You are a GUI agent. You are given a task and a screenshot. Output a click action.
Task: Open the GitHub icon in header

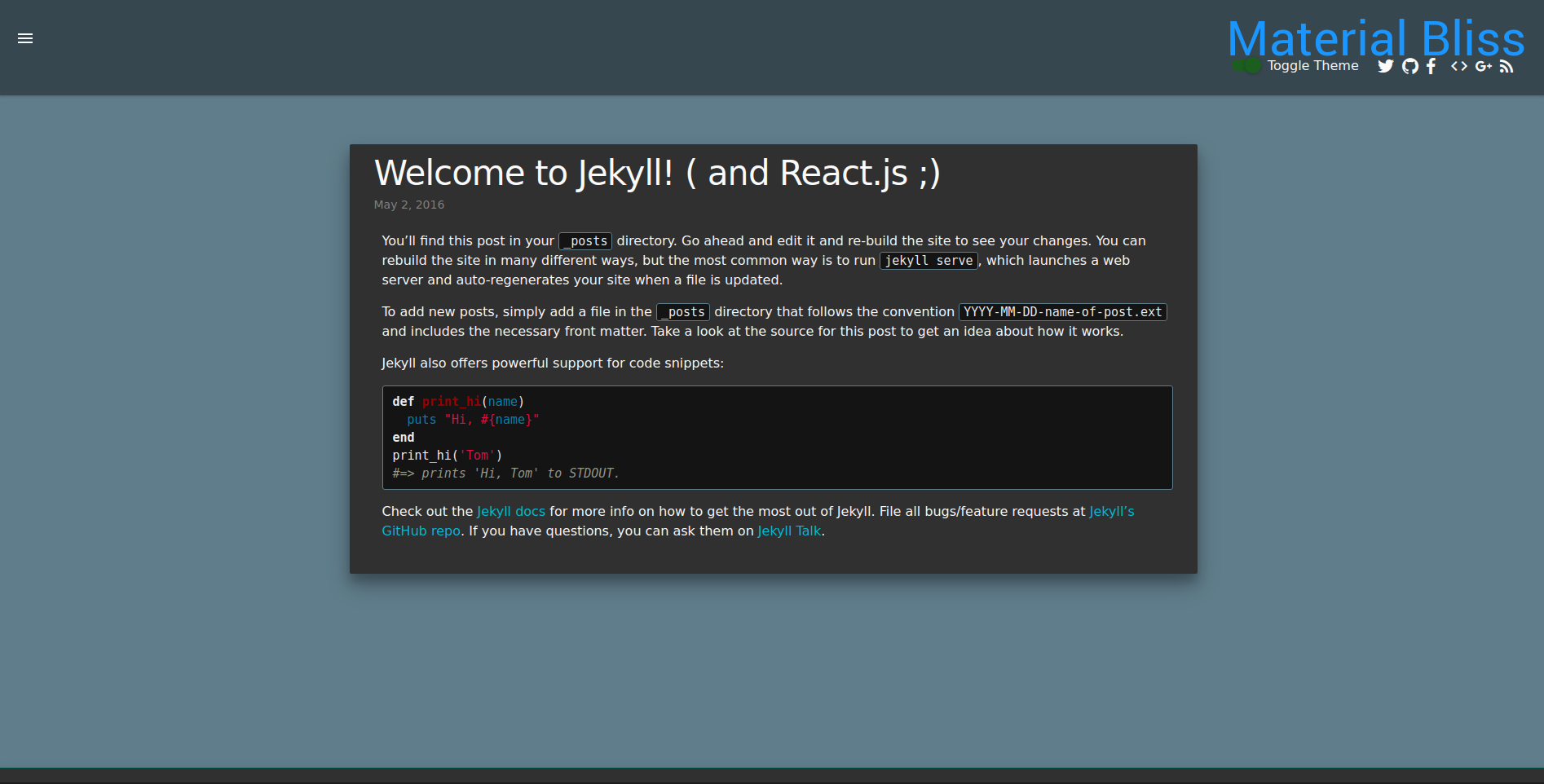(1410, 66)
